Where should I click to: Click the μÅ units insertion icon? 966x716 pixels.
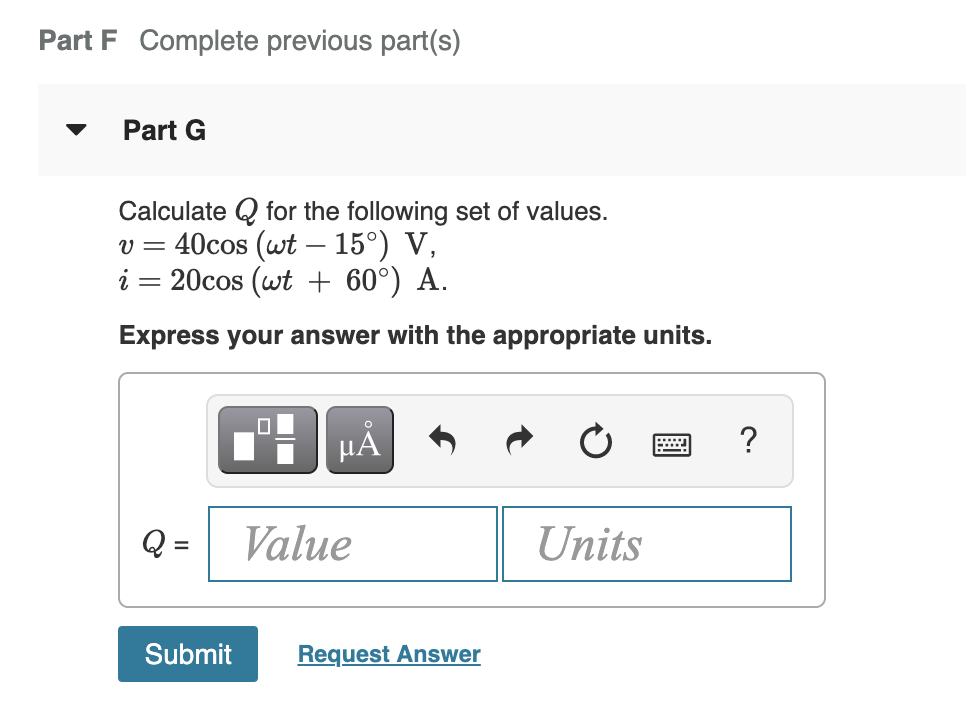pyautogui.click(x=359, y=438)
